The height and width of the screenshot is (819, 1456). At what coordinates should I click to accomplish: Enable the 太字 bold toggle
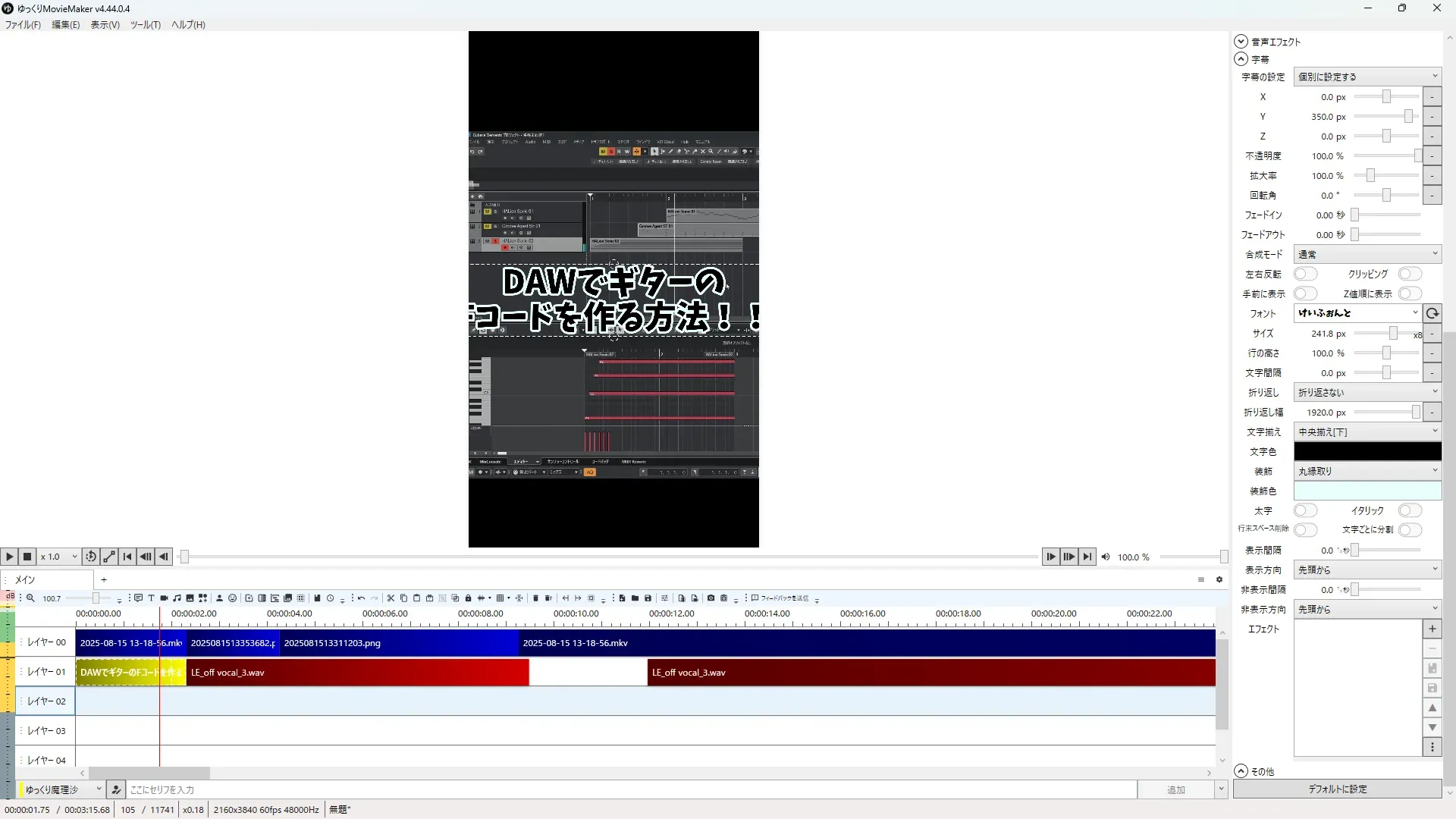[x=1305, y=510]
